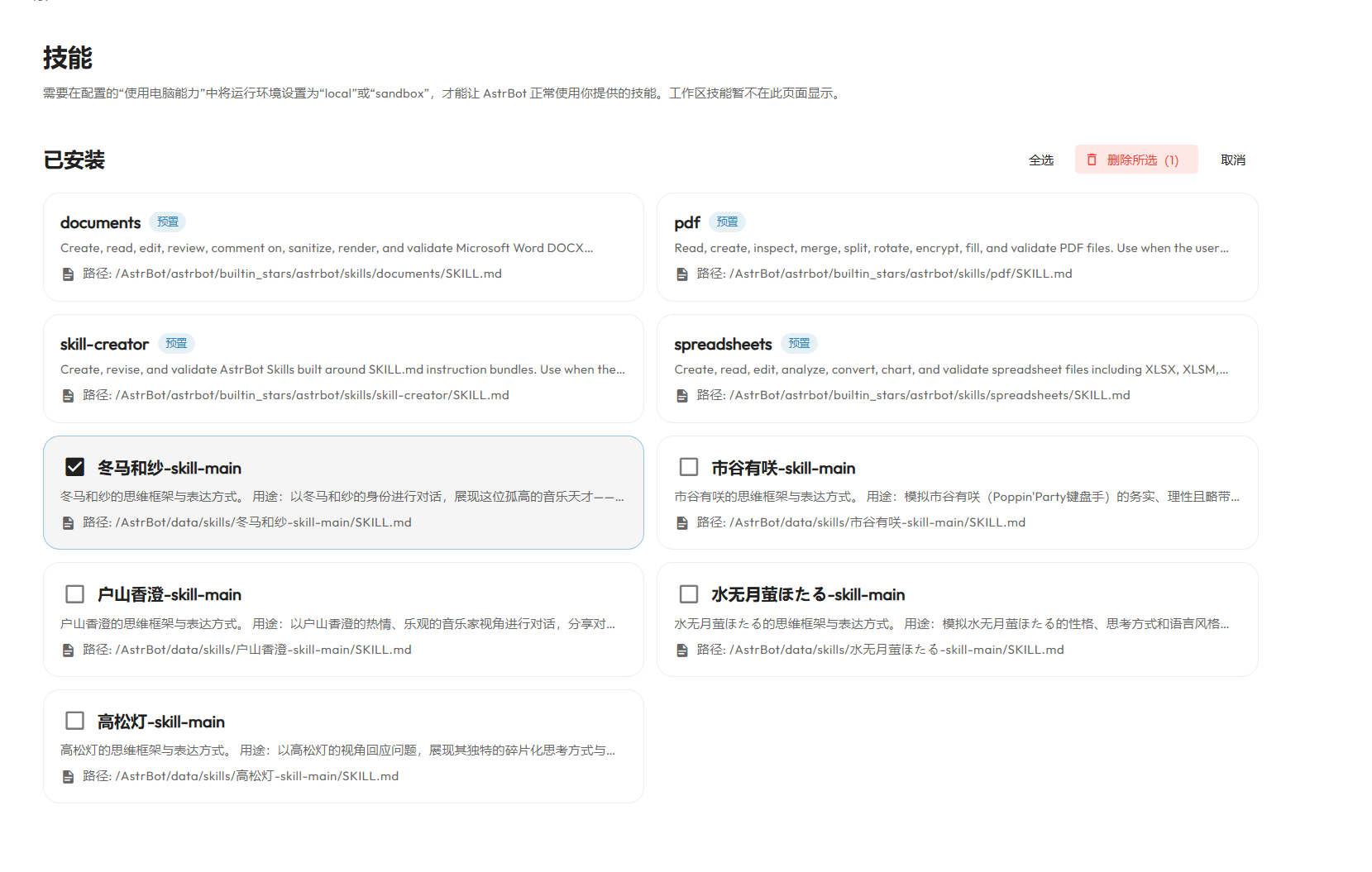1372x872 pixels.
Task: Click the 已安装 section heading
Action: tap(74, 160)
